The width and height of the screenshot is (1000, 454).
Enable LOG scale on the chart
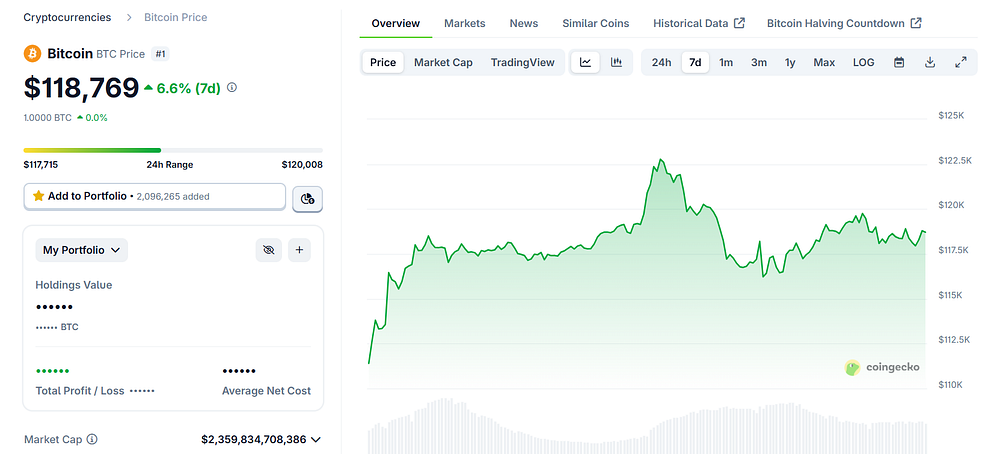(864, 62)
